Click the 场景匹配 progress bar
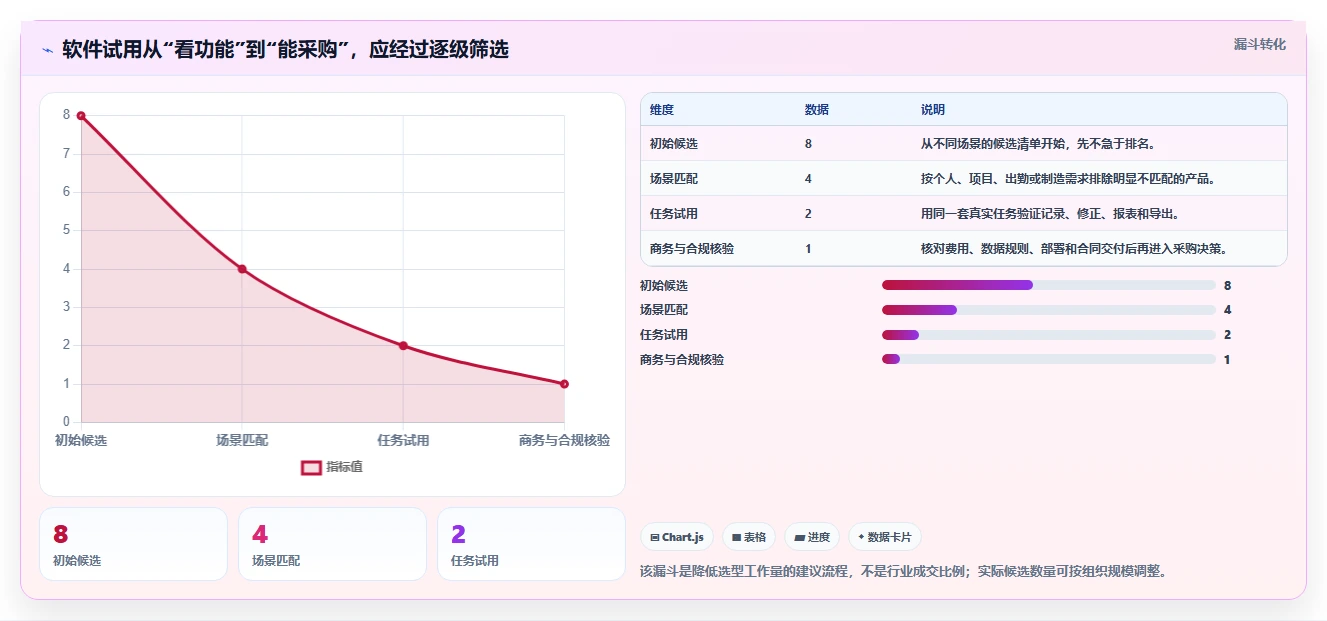Image resolution: width=1327 pixels, height=621 pixels. tap(1049, 310)
